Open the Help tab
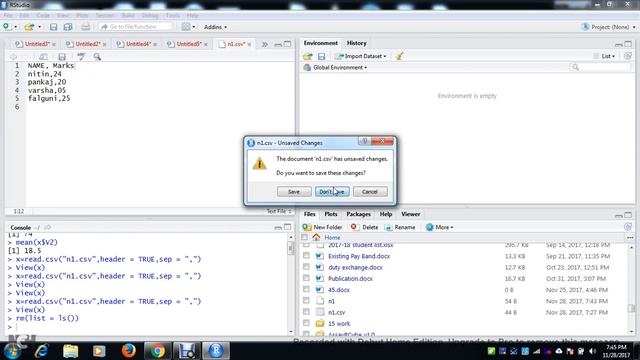The width and height of the screenshot is (640, 360). click(386, 214)
